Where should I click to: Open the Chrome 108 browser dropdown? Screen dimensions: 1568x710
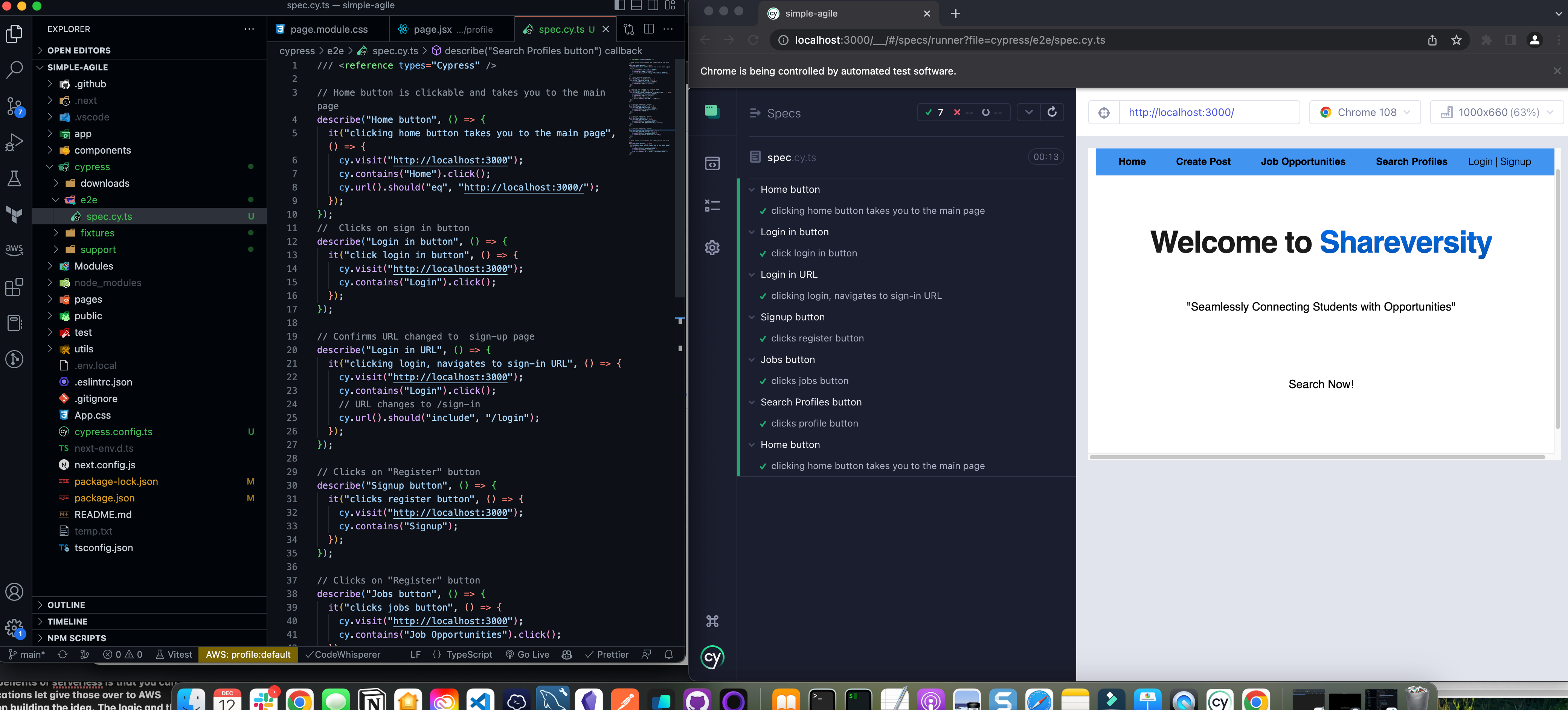tap(1365, 112)
